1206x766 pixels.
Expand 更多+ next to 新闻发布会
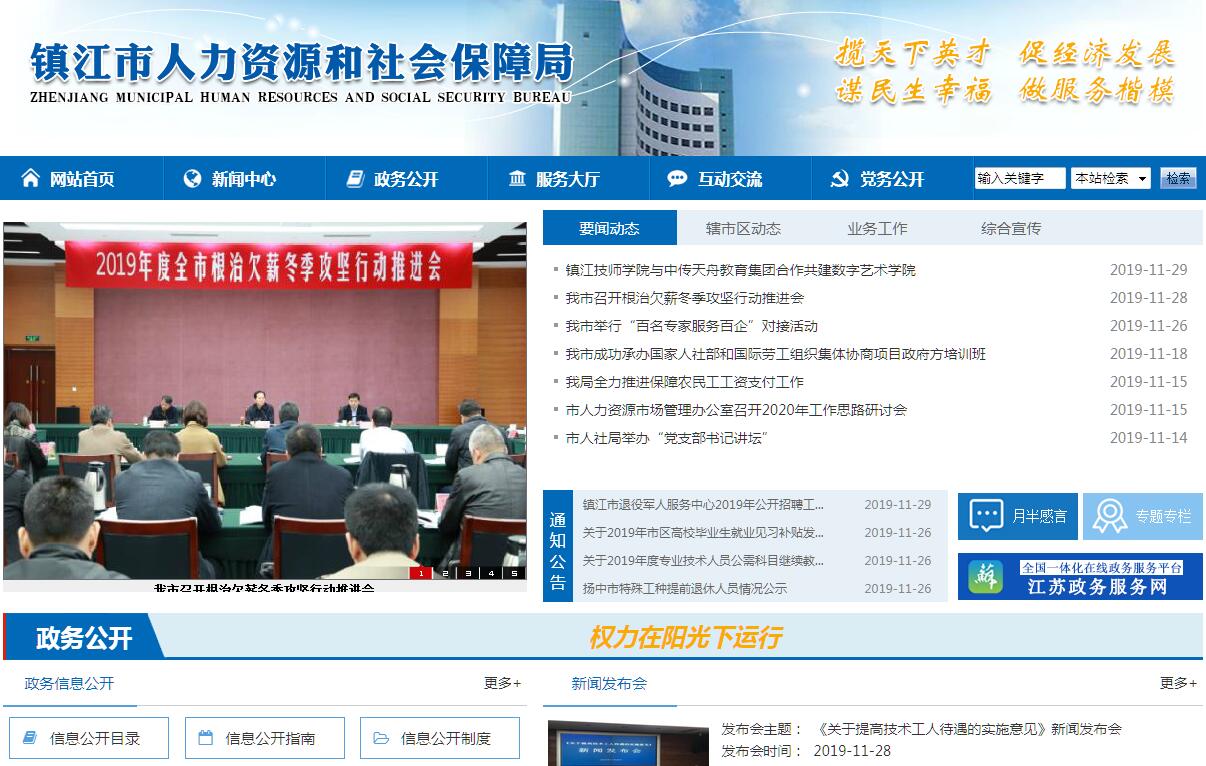click(1178, 683)
